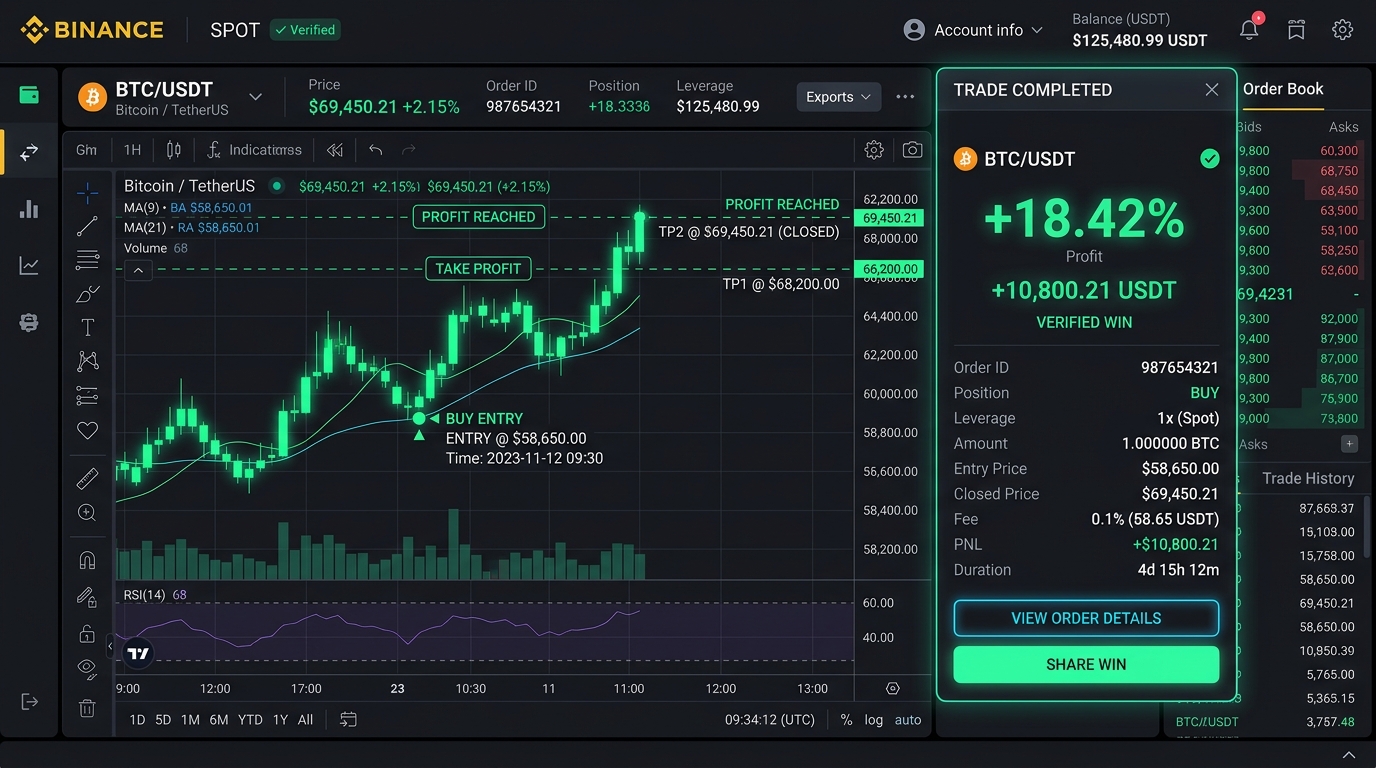Image resolution: width=1376 pixels, height=768 pixels.
Task: Open the Exports dropdown
Action: point(838,97)
